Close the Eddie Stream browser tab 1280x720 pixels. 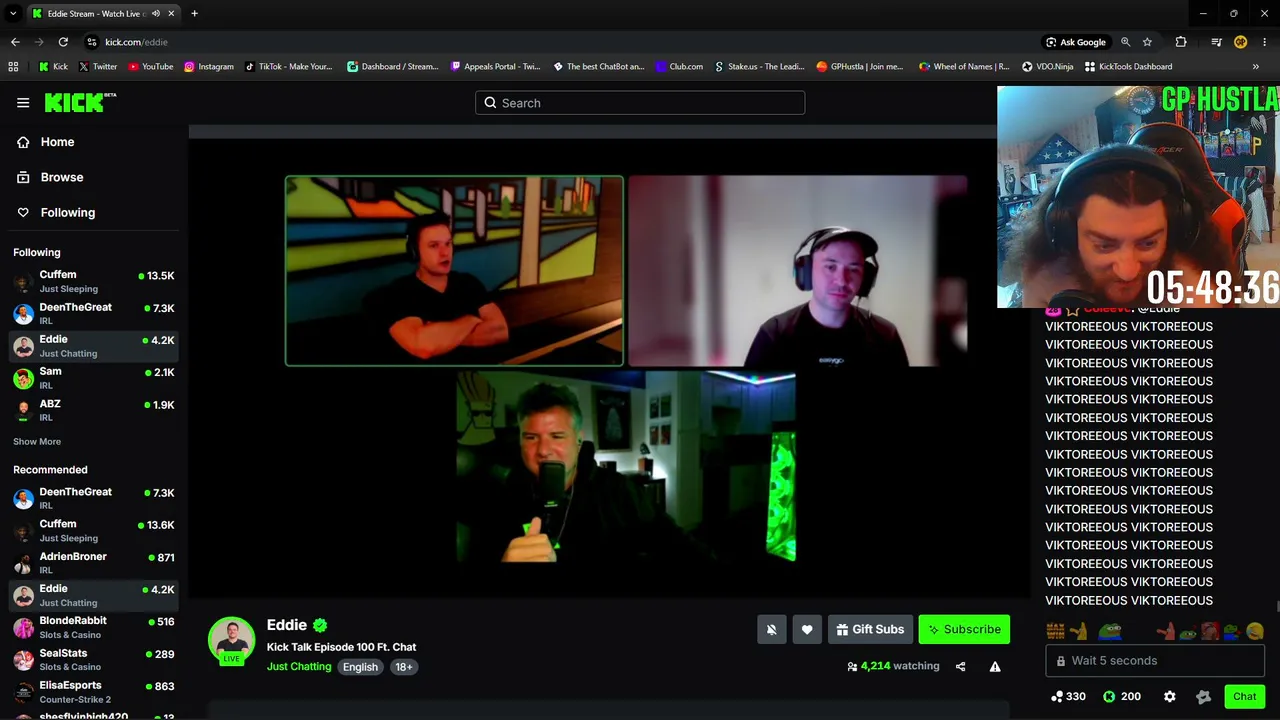171,14
